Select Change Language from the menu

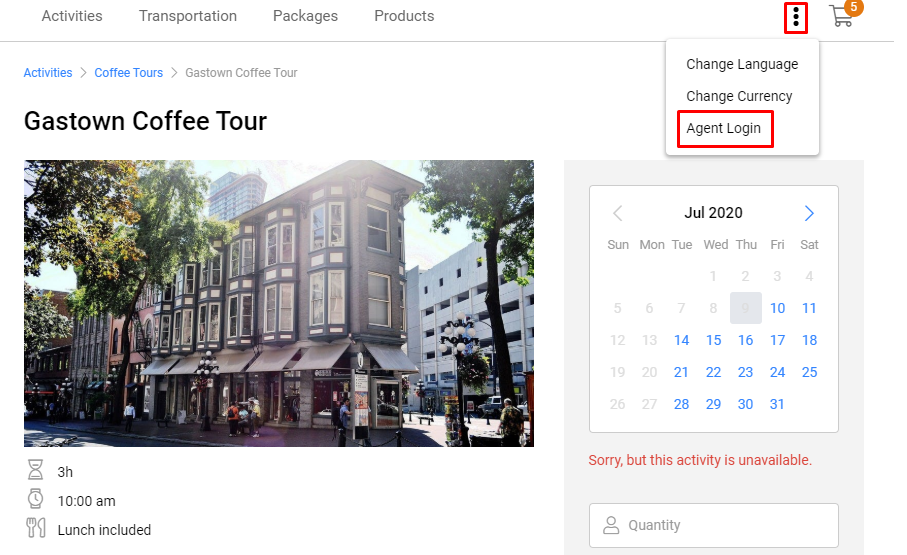[x=742, y=64]
